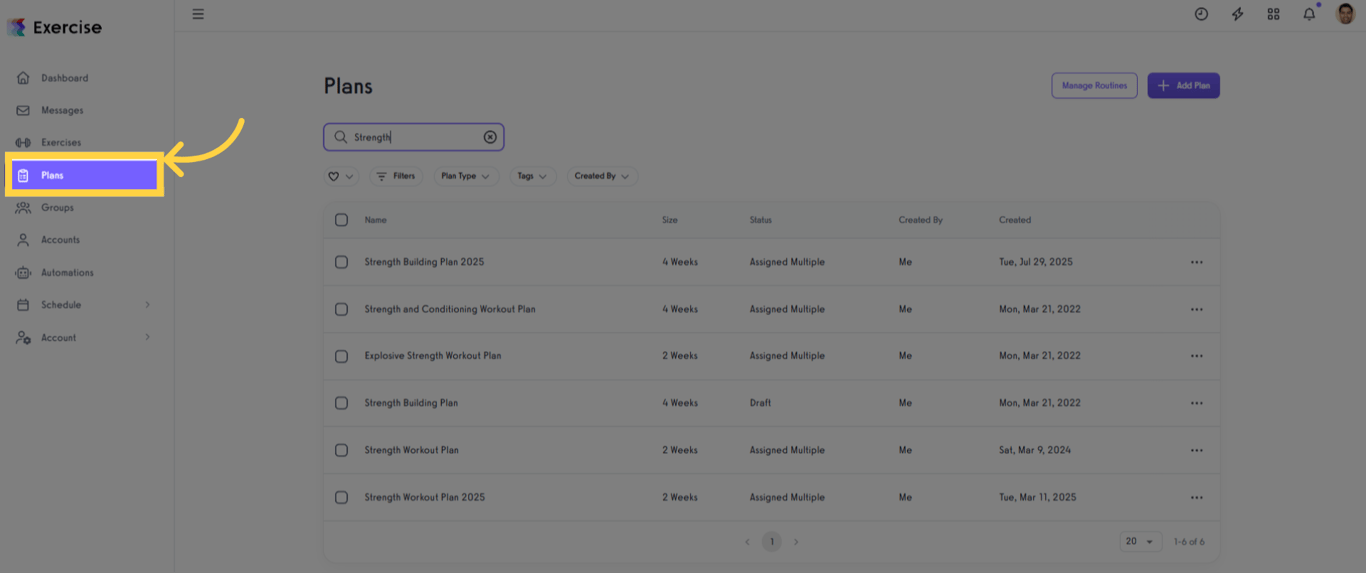Click the magnifier search icon
Image resolution: width=1366 pixels, height=573 pixels.
(340, 137)
